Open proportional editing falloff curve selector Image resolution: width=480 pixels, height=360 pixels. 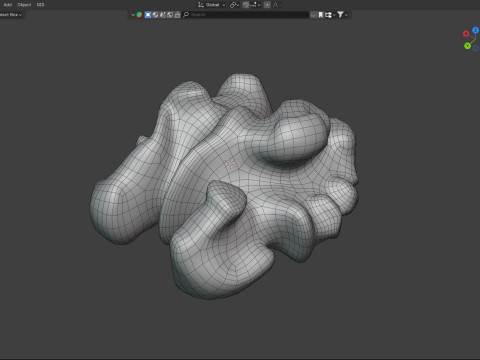pos(276,5)
